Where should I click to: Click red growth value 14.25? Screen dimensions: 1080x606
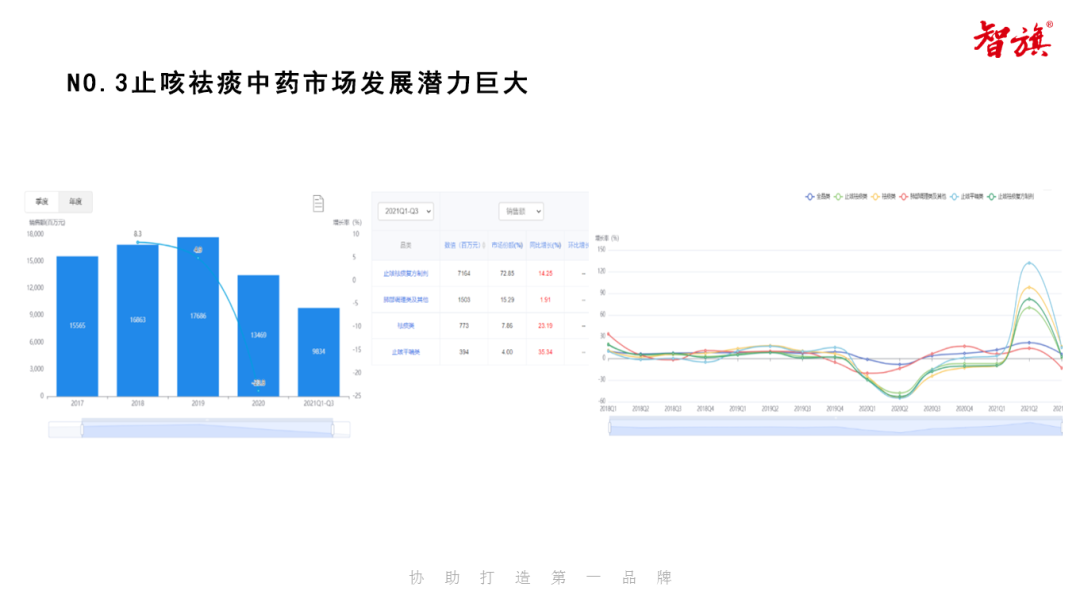[x=545, y=274]
